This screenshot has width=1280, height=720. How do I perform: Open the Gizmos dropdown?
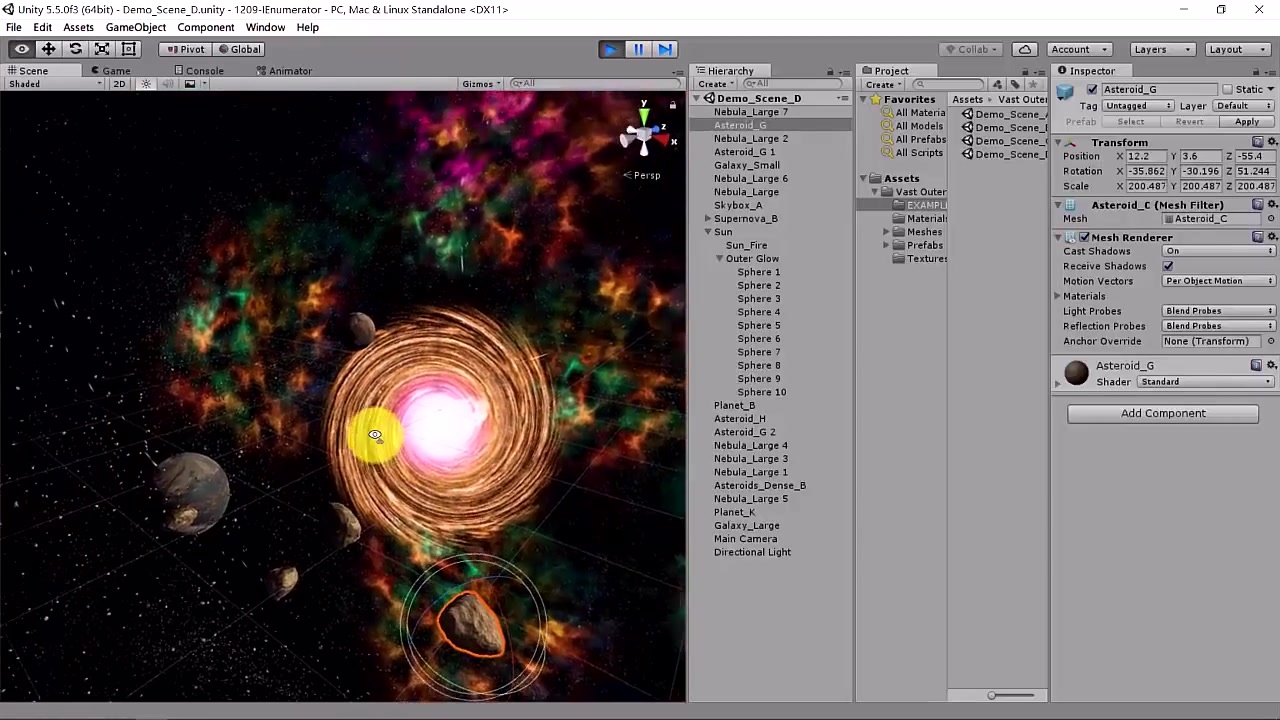pos(481,84)
